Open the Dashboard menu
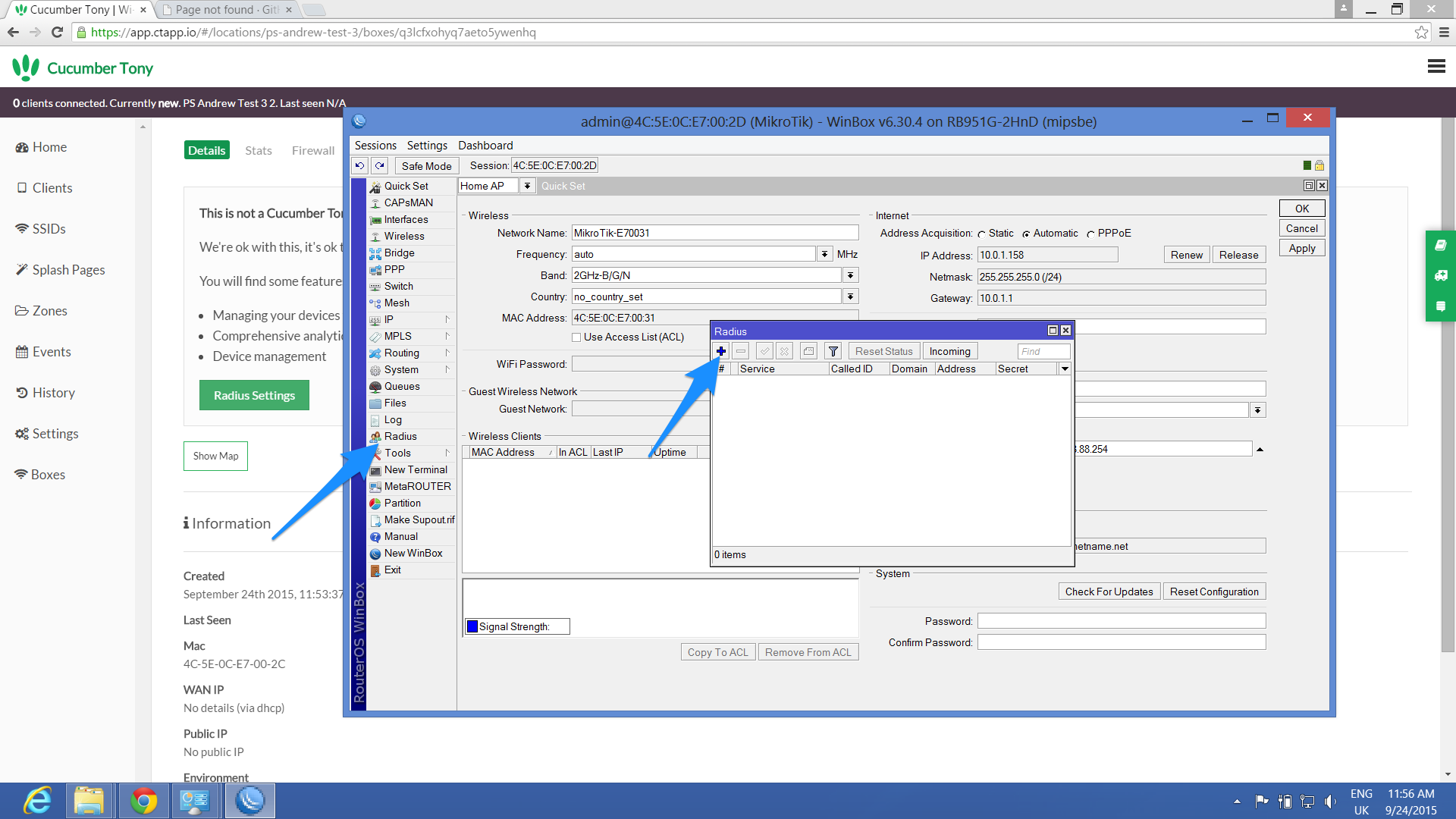Image resolution: width=1456 pixels, height=819 pixels. point(485,146)
